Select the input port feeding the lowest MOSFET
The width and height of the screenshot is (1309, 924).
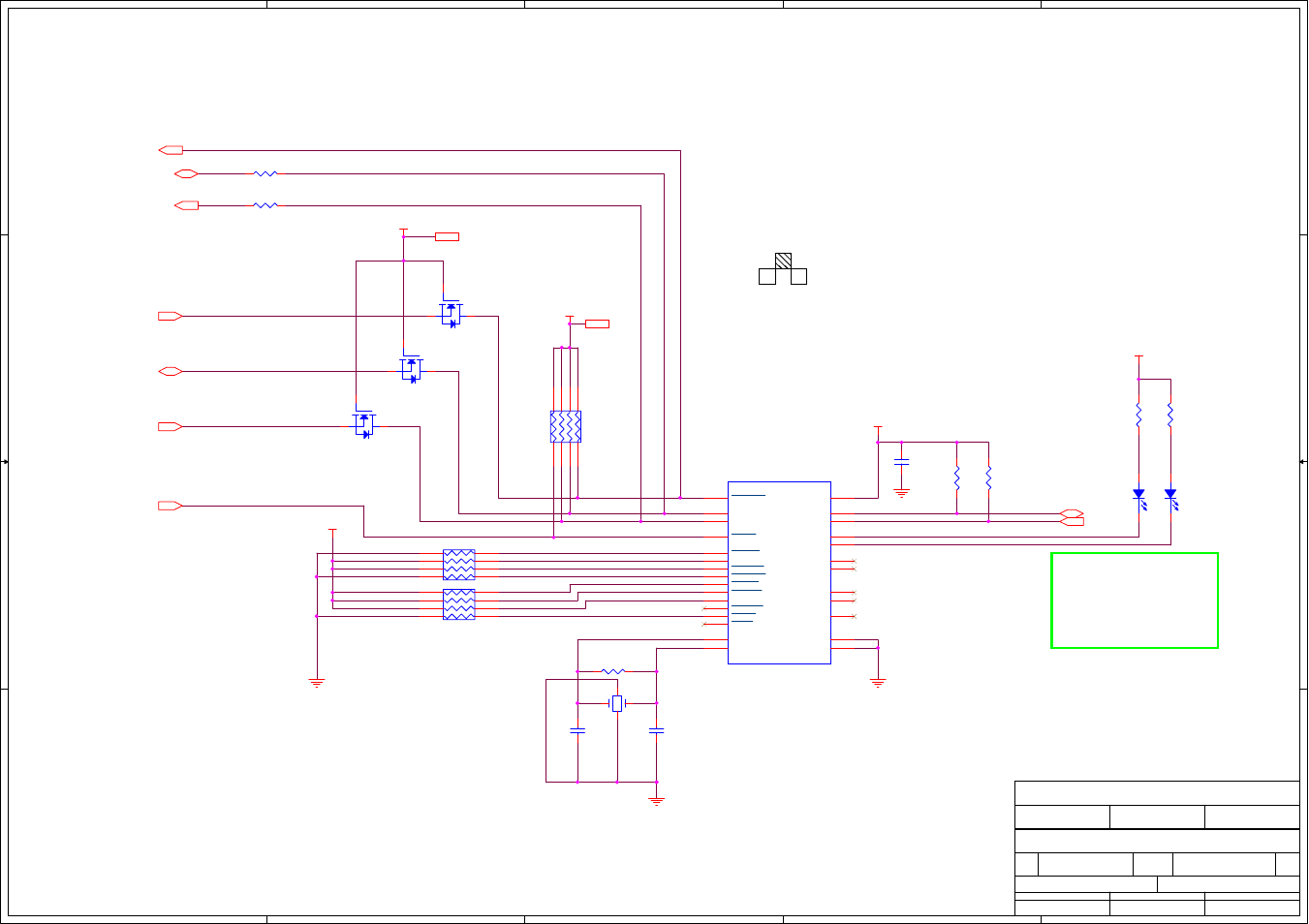coord(171,426)
